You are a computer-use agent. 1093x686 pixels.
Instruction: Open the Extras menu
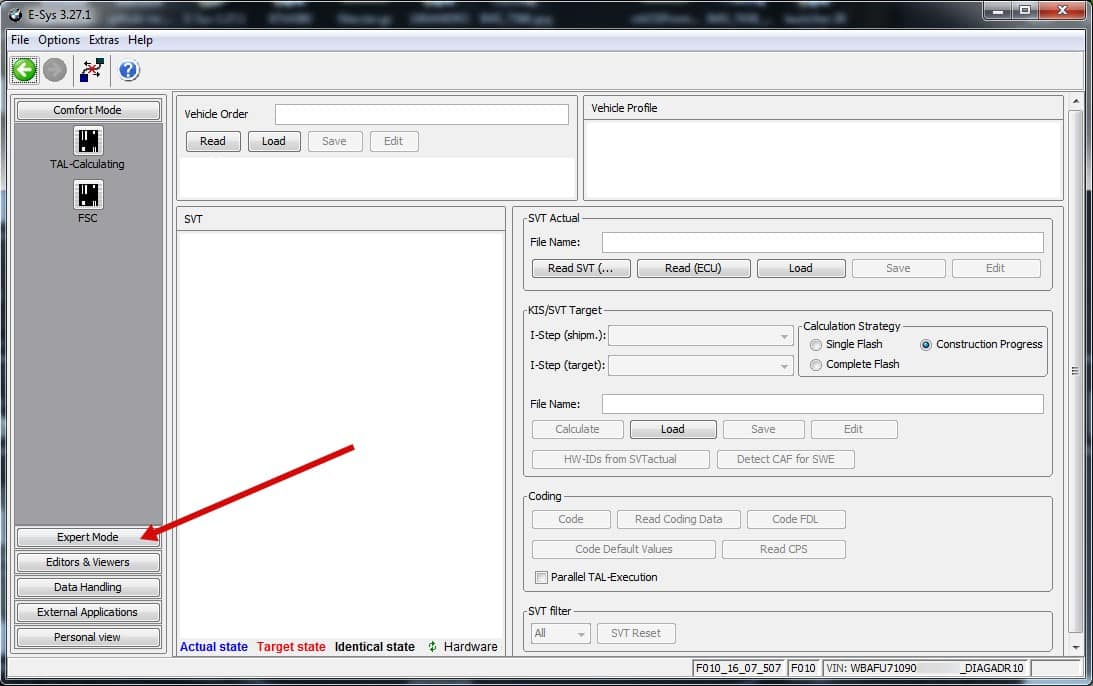pyautogui.click(x=103, y=40)
